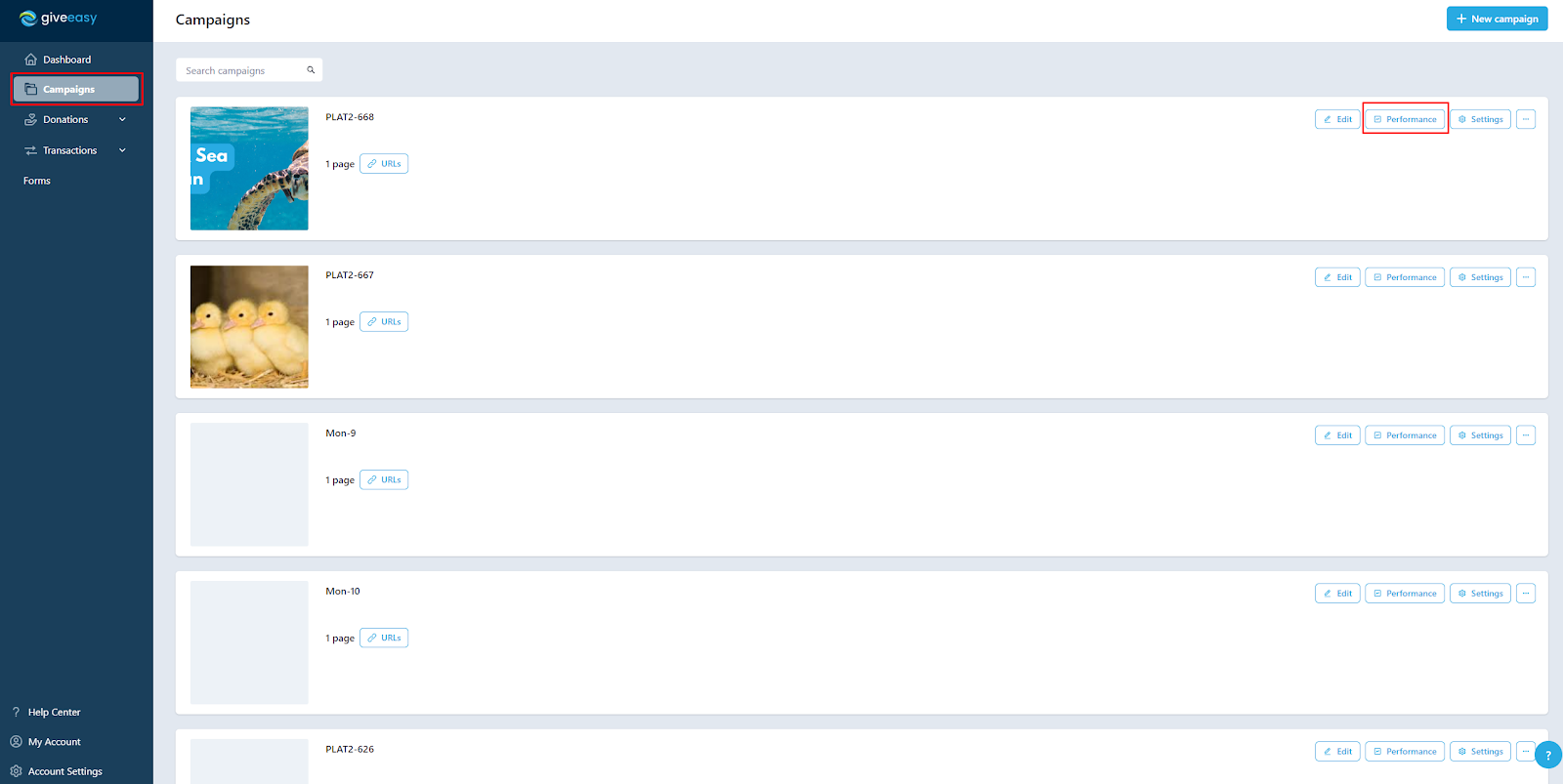Click the Search campaigns field
Image resolution: width=1563 pixels, height=784 pixels.
coord(248,70)
